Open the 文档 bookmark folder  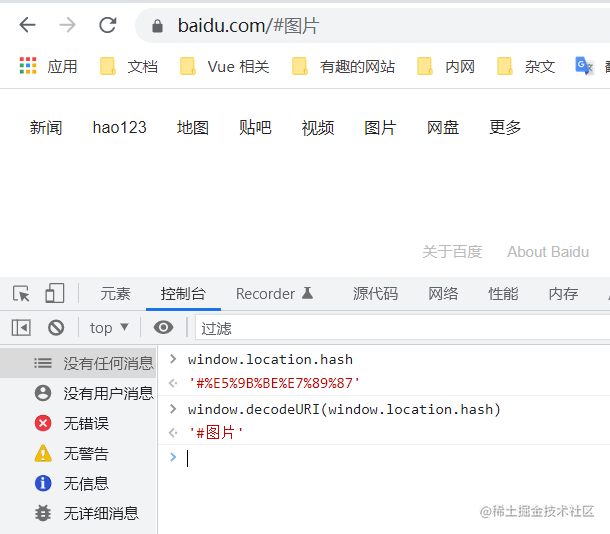(129, 66)
